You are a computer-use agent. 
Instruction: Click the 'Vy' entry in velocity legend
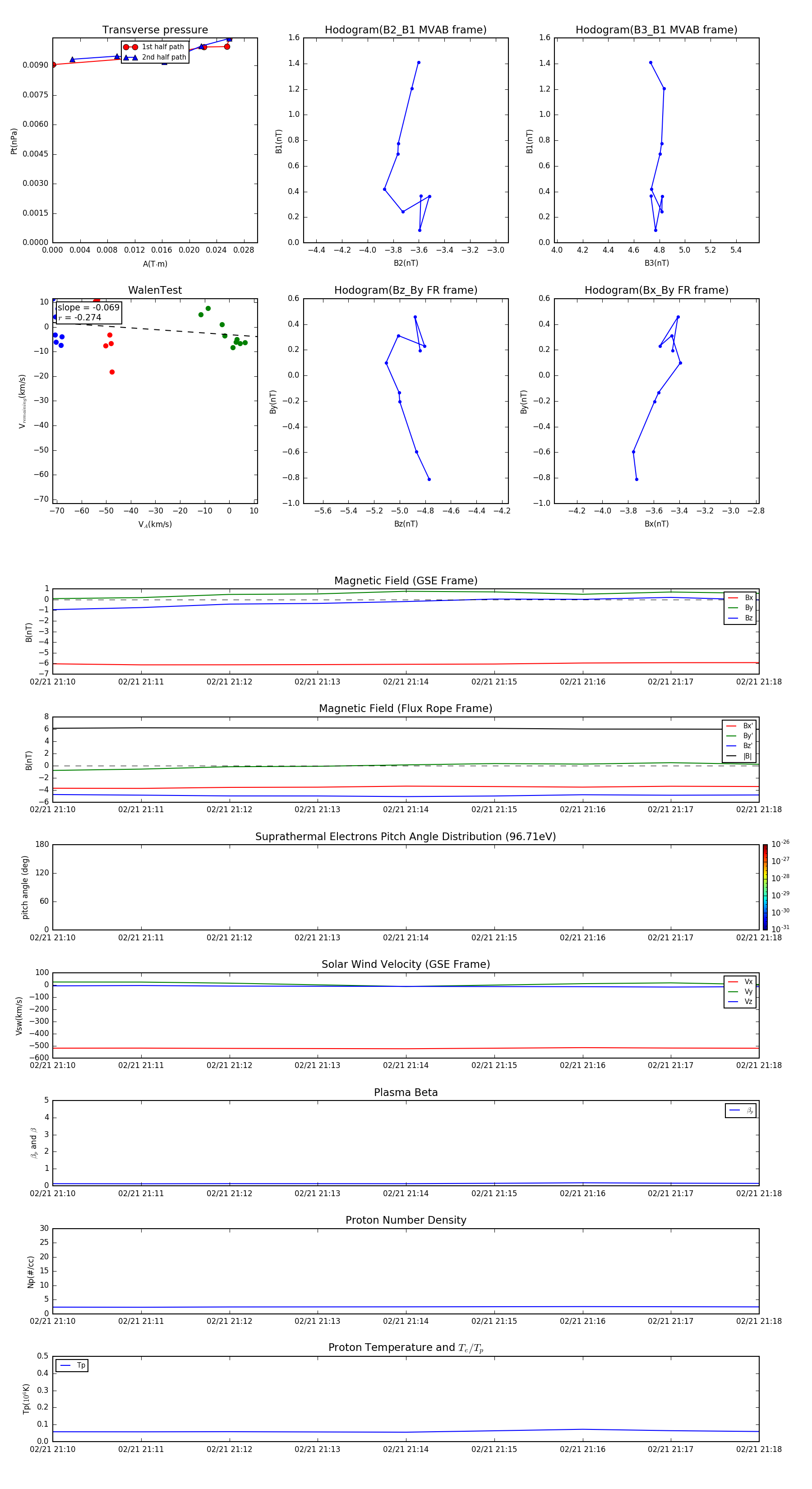coord(740,991)
